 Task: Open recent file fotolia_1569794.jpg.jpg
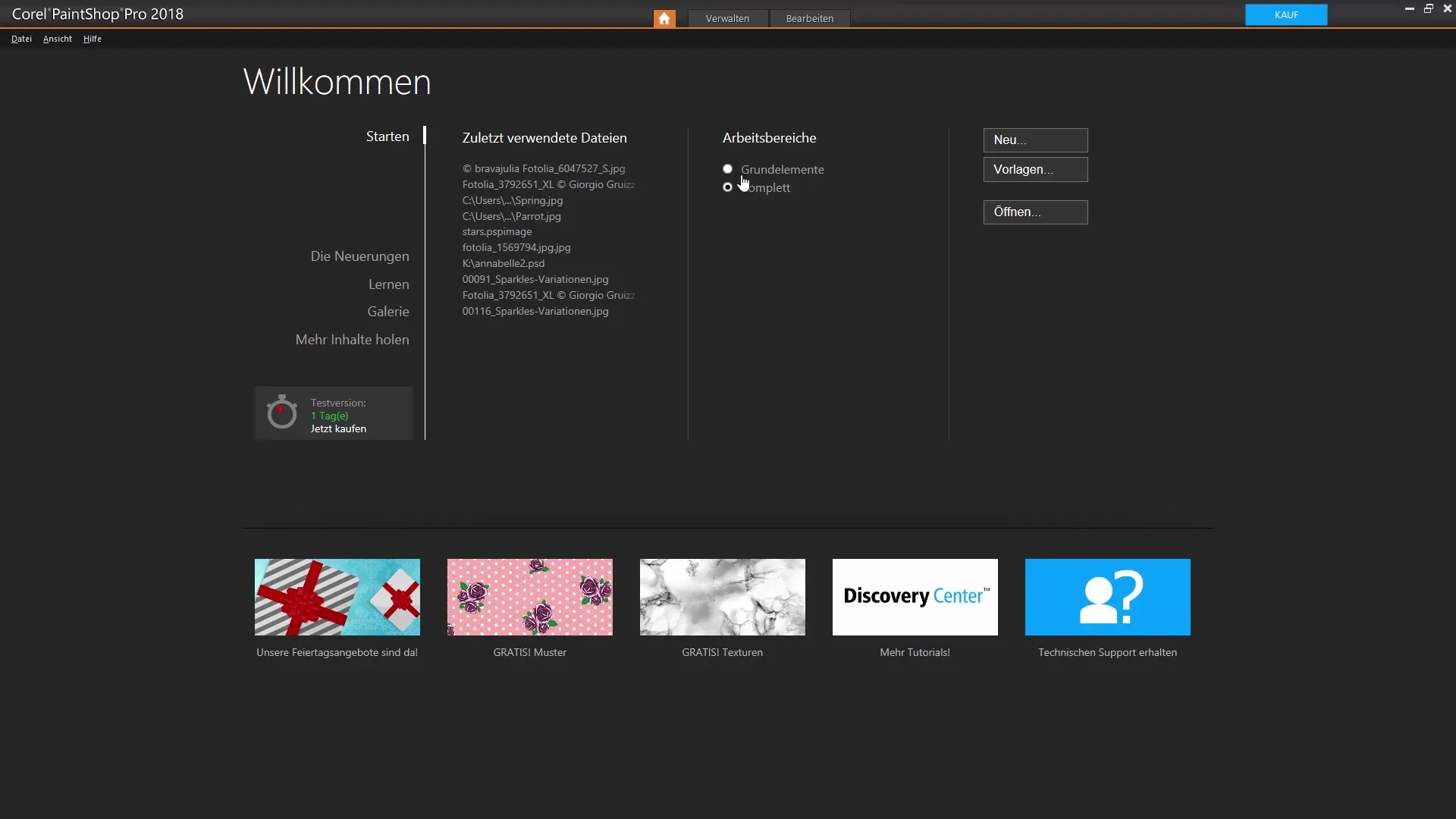516,248
